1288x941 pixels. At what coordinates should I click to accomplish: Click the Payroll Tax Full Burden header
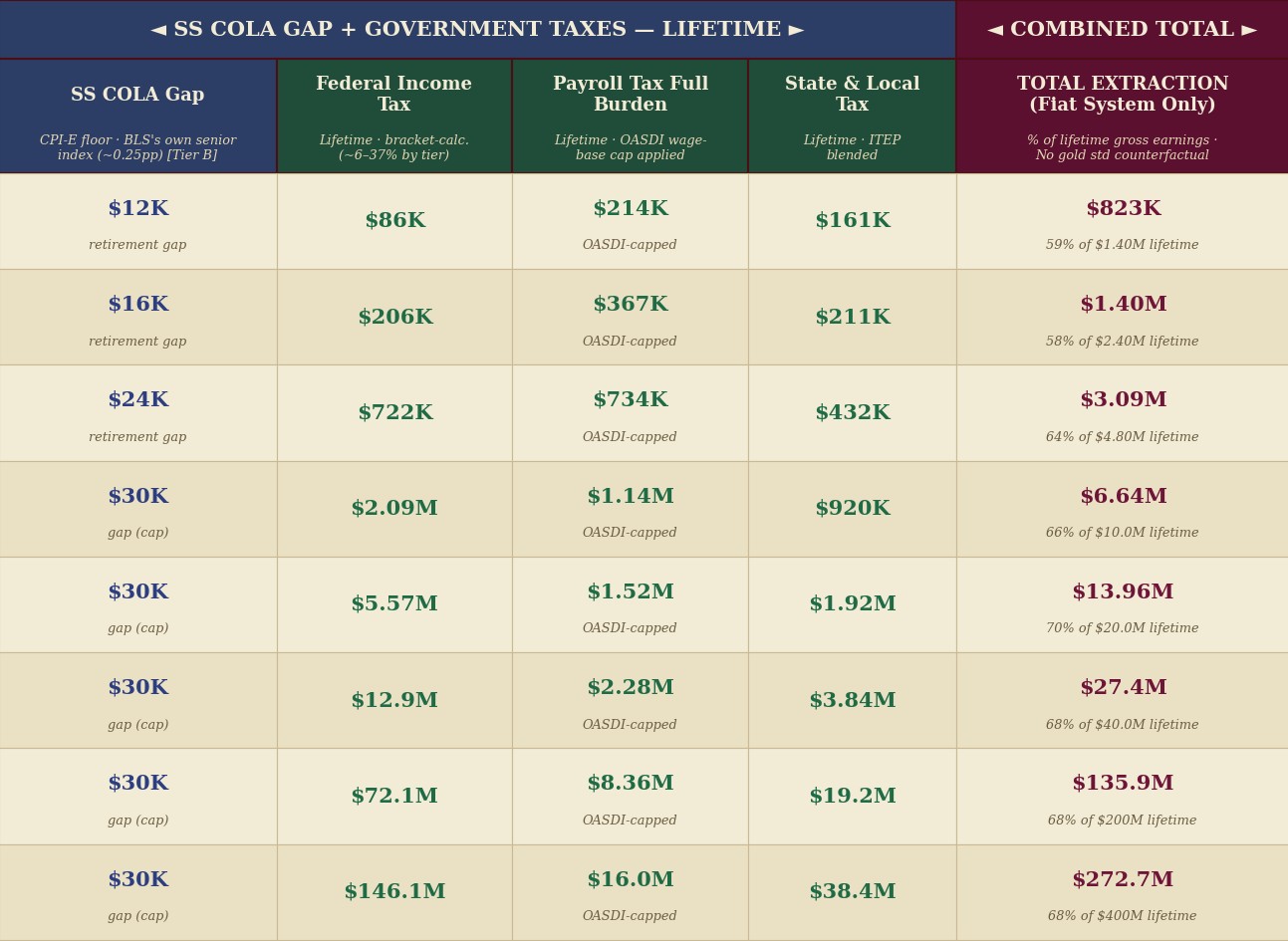pos(631,117)
